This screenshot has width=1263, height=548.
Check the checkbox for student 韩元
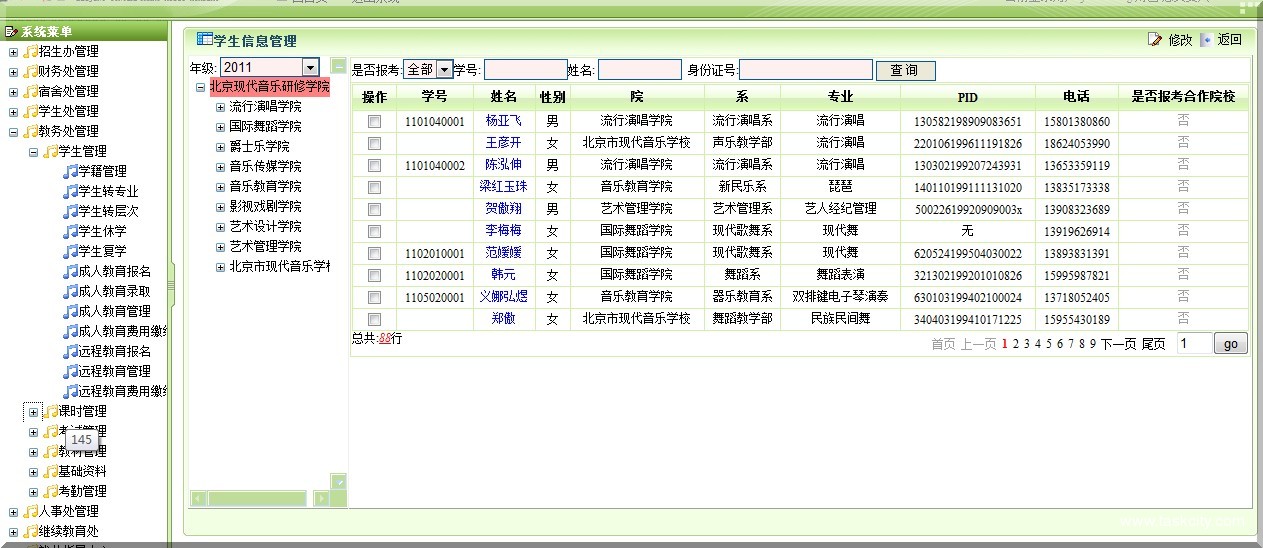374,275
